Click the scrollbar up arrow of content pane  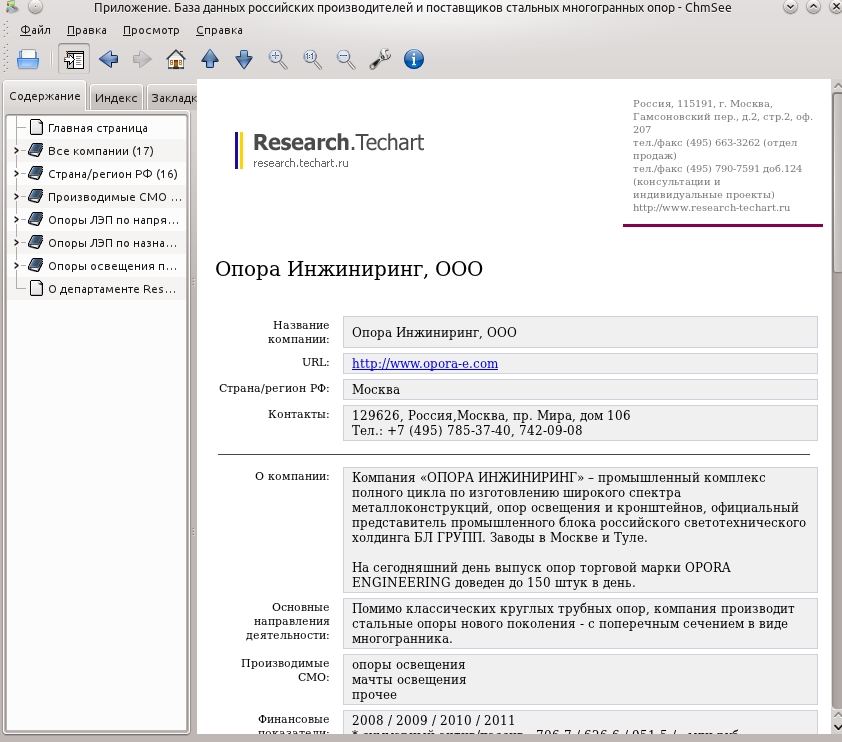837,85
